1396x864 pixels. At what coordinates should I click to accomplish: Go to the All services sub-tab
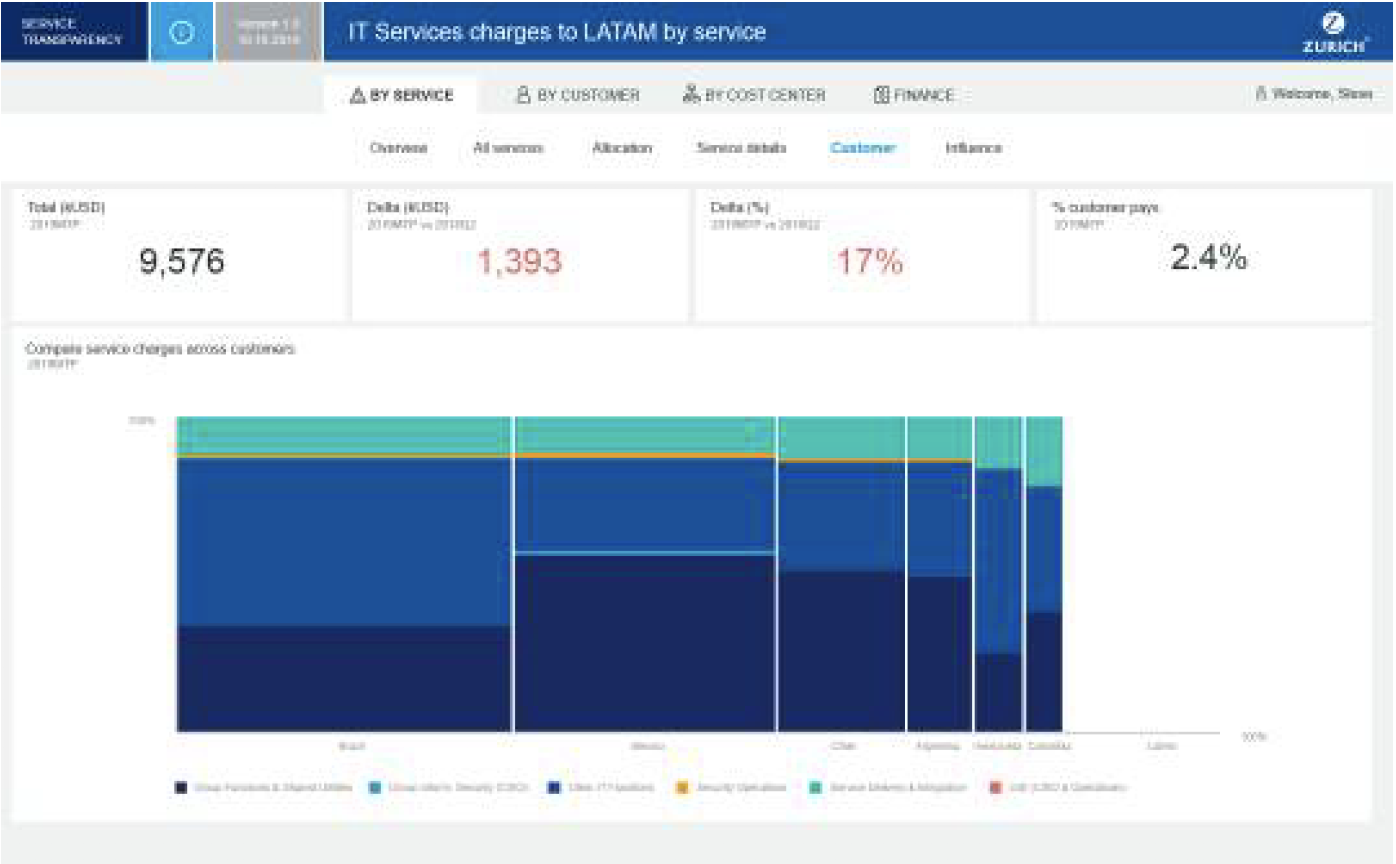coord(508,148)
